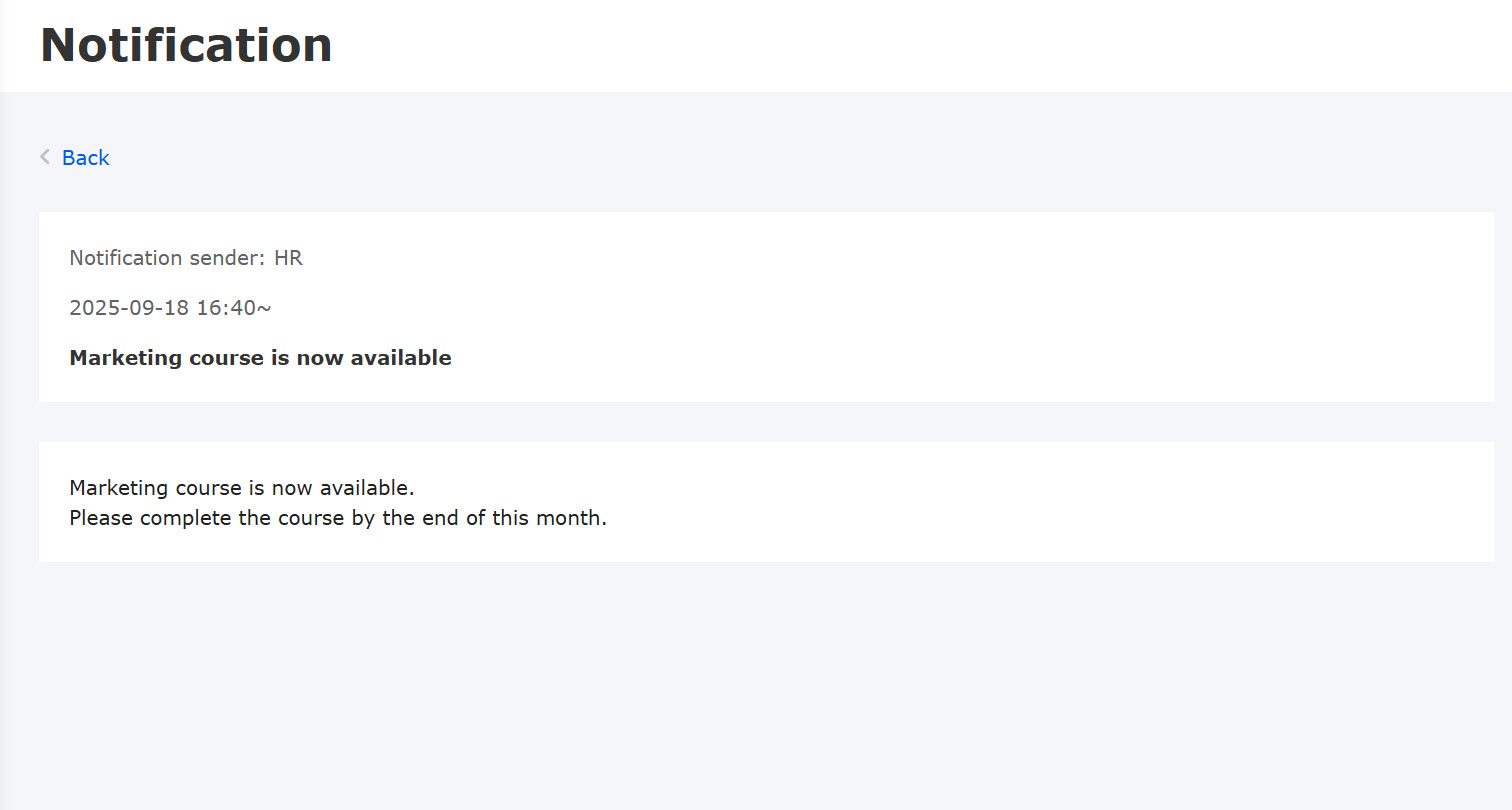Click the 16:40~ time text
The height and width of the screenshot is (810, 1512).
pos(233,308)
